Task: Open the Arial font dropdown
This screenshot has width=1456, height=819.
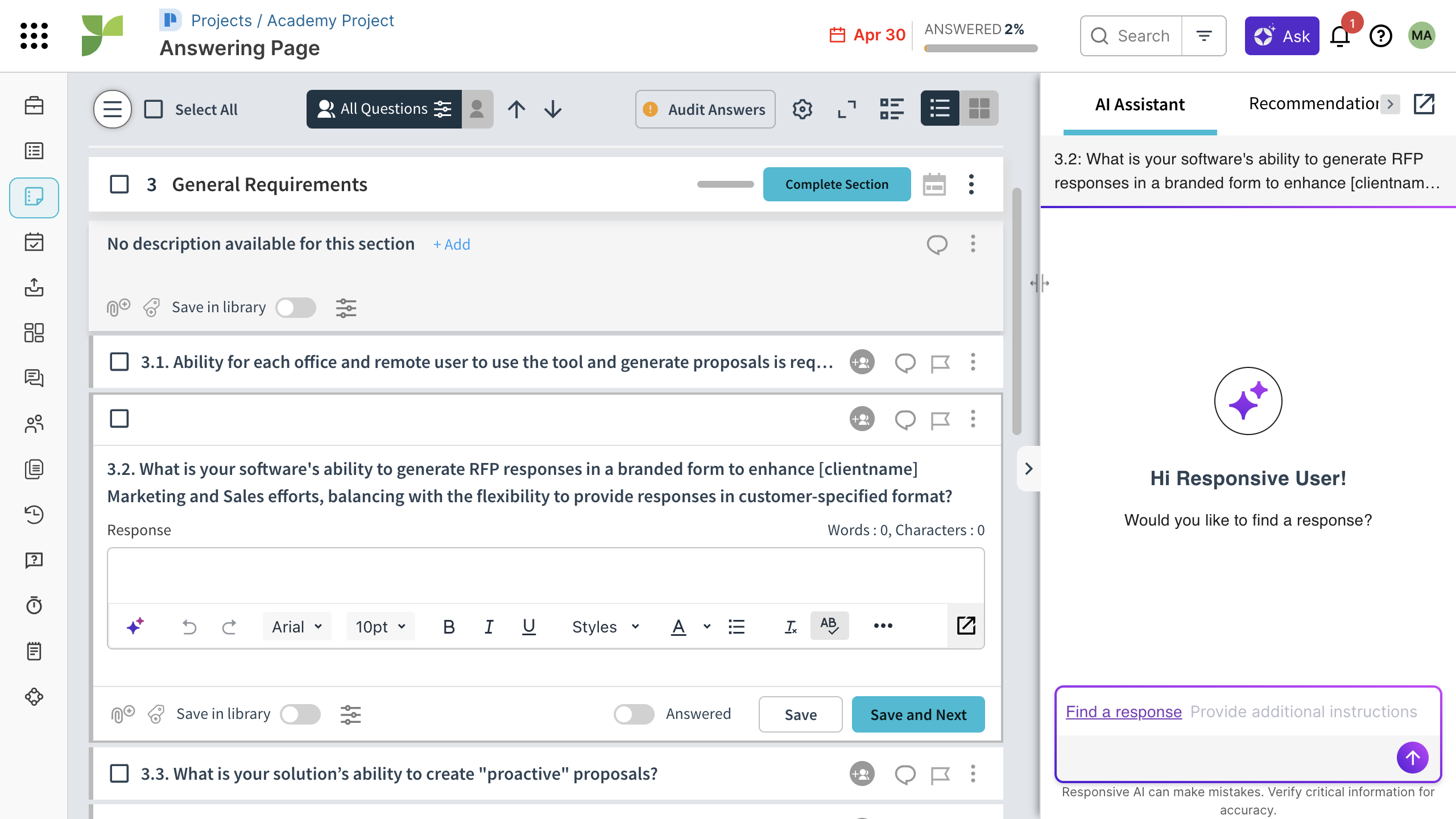Action: [297, 627]
